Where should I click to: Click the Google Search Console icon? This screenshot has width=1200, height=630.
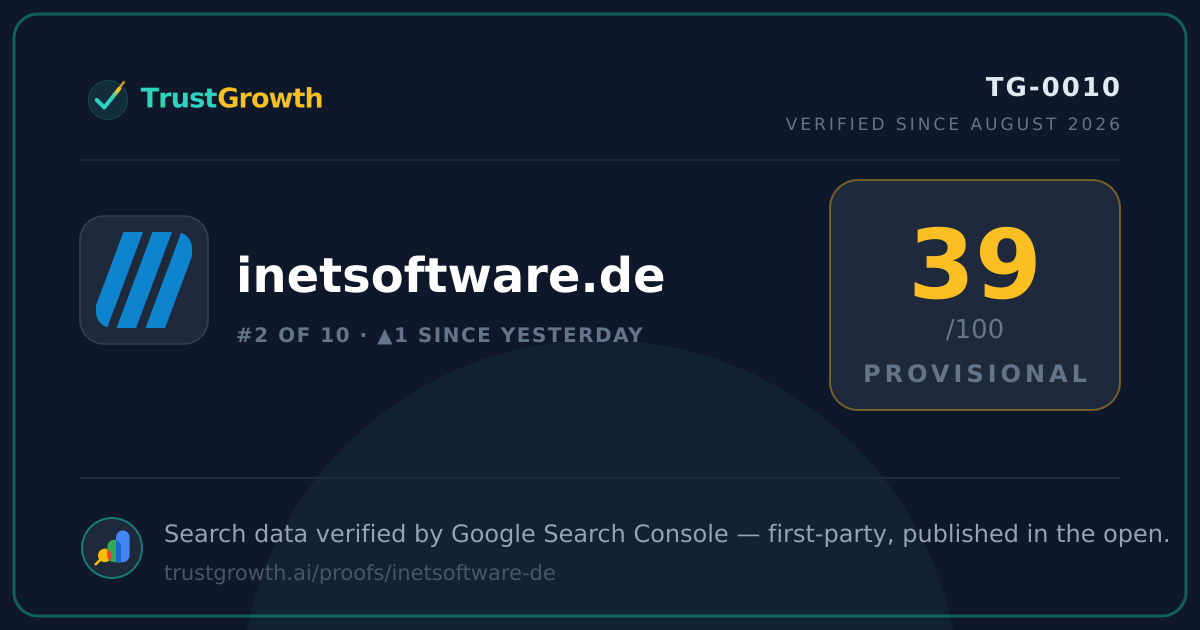tap(112, 548)
